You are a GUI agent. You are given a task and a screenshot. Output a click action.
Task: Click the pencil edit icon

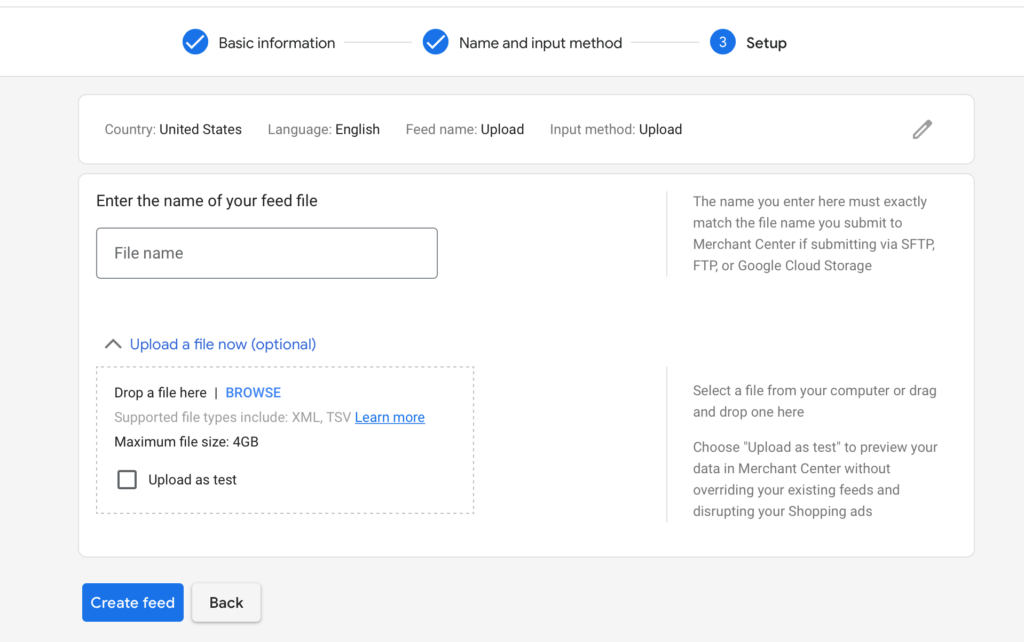921,129
